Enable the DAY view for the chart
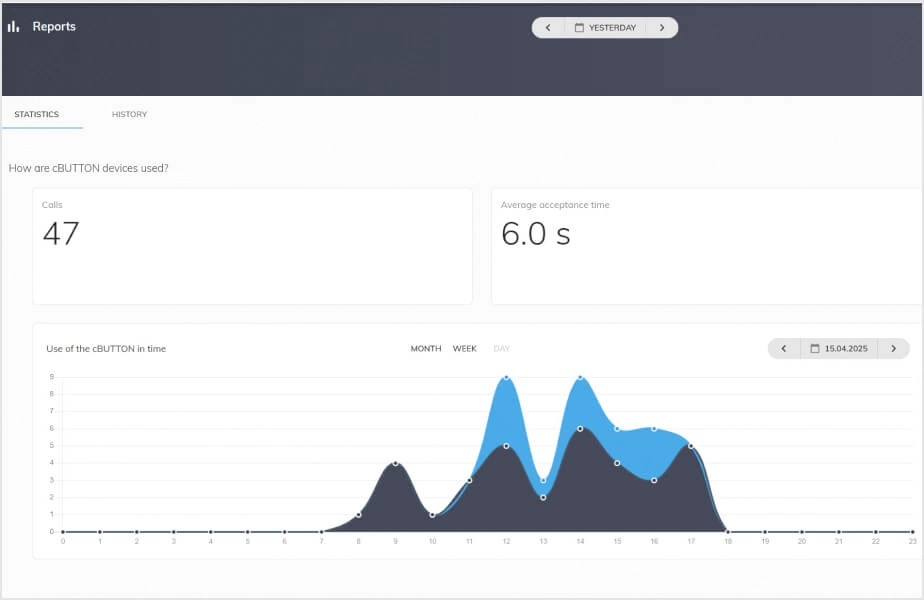The height and width of the screenshot is (600, 924). click(x=500, y=348)
